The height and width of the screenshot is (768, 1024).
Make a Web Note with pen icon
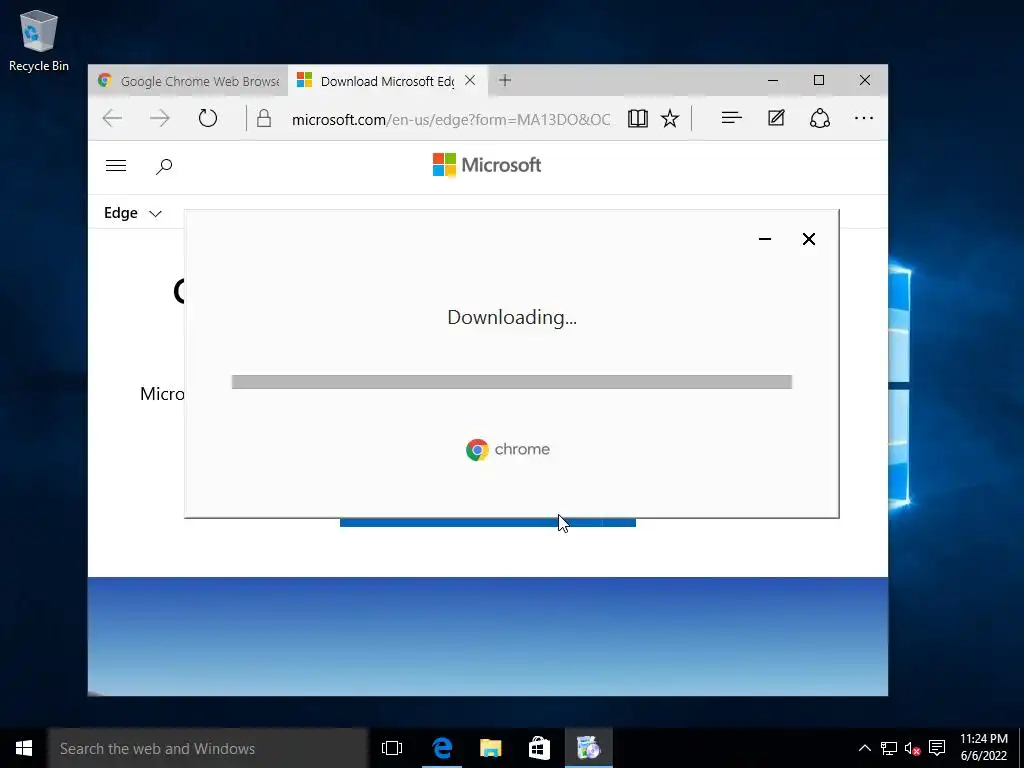[x=776, y=118]
